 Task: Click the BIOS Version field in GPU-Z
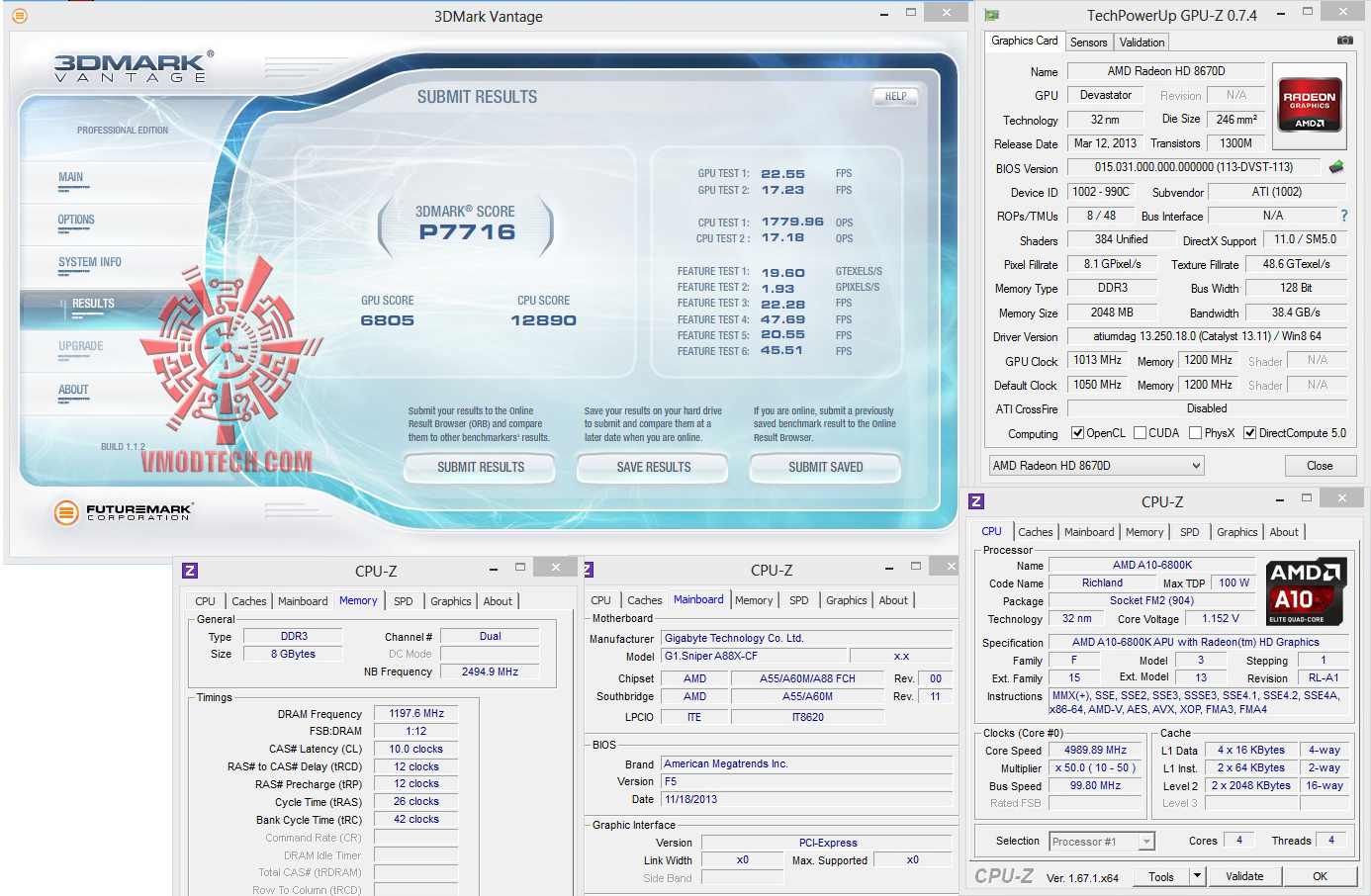pyautogui.click(x=1194, y=167)
